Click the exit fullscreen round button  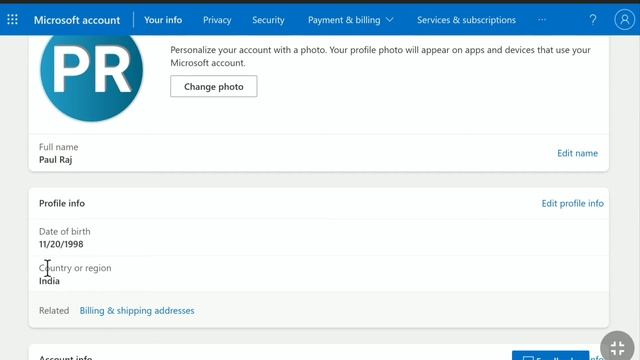coord(617,348)
